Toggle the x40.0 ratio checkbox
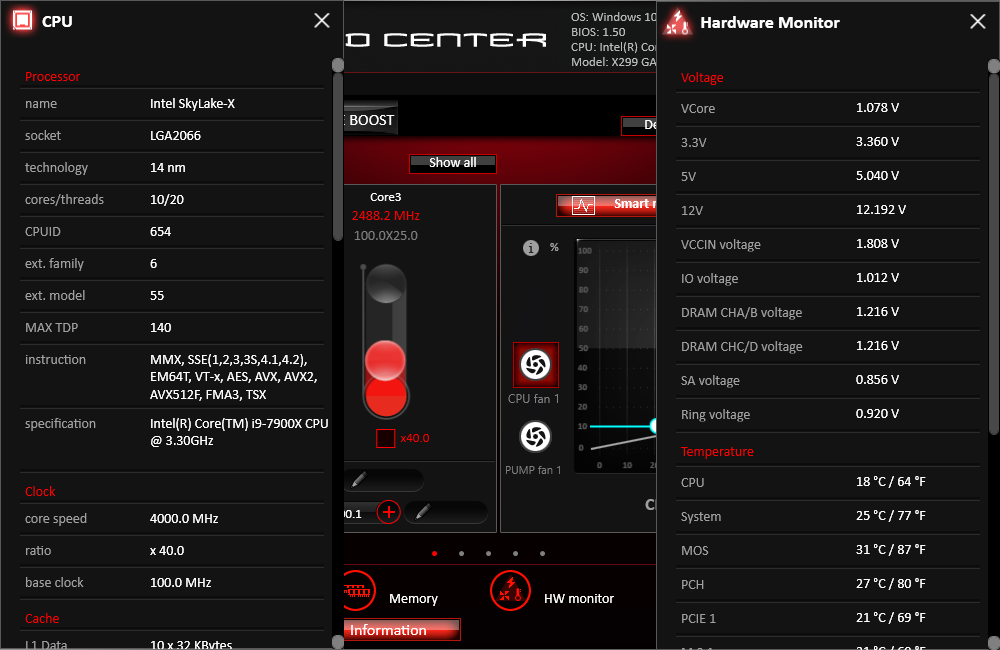 click(385, 438)
